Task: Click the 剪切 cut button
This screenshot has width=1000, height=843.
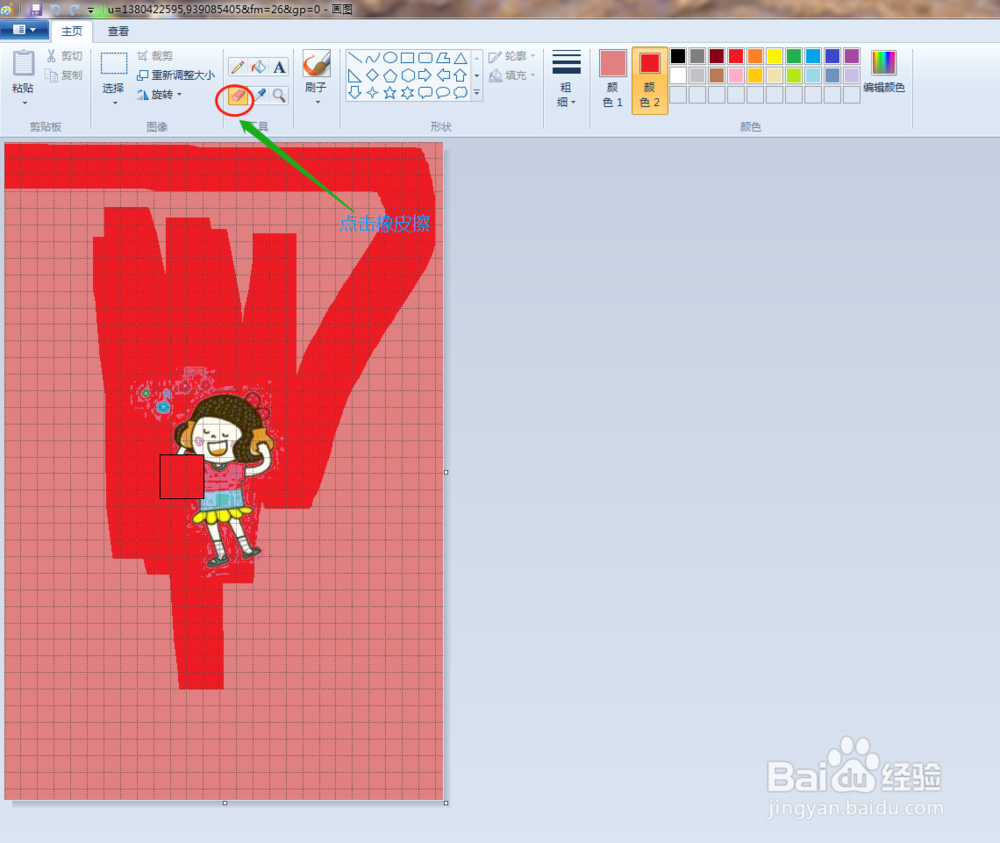Action: (64, 56)
